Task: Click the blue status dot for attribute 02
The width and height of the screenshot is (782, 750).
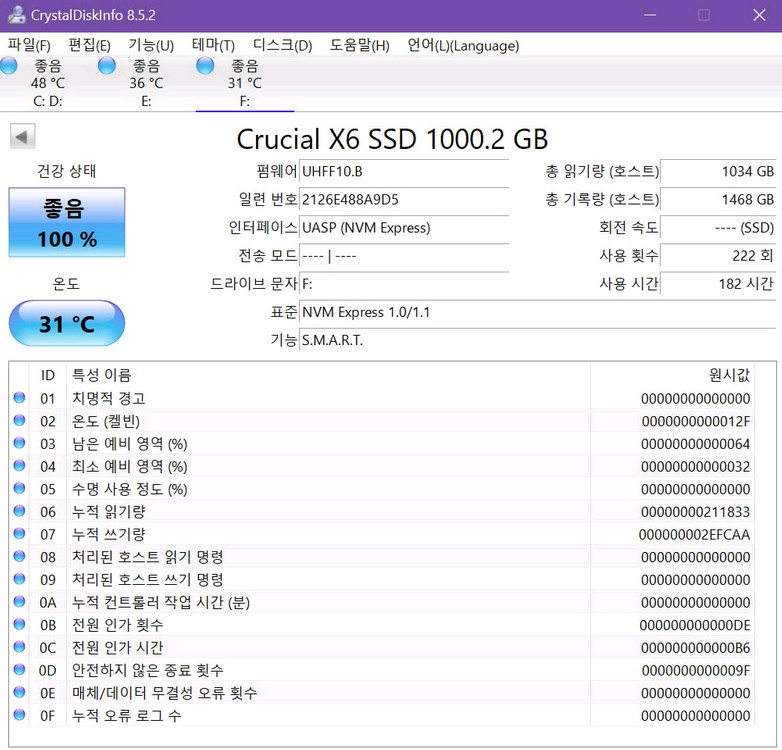Action: (19, 420)
